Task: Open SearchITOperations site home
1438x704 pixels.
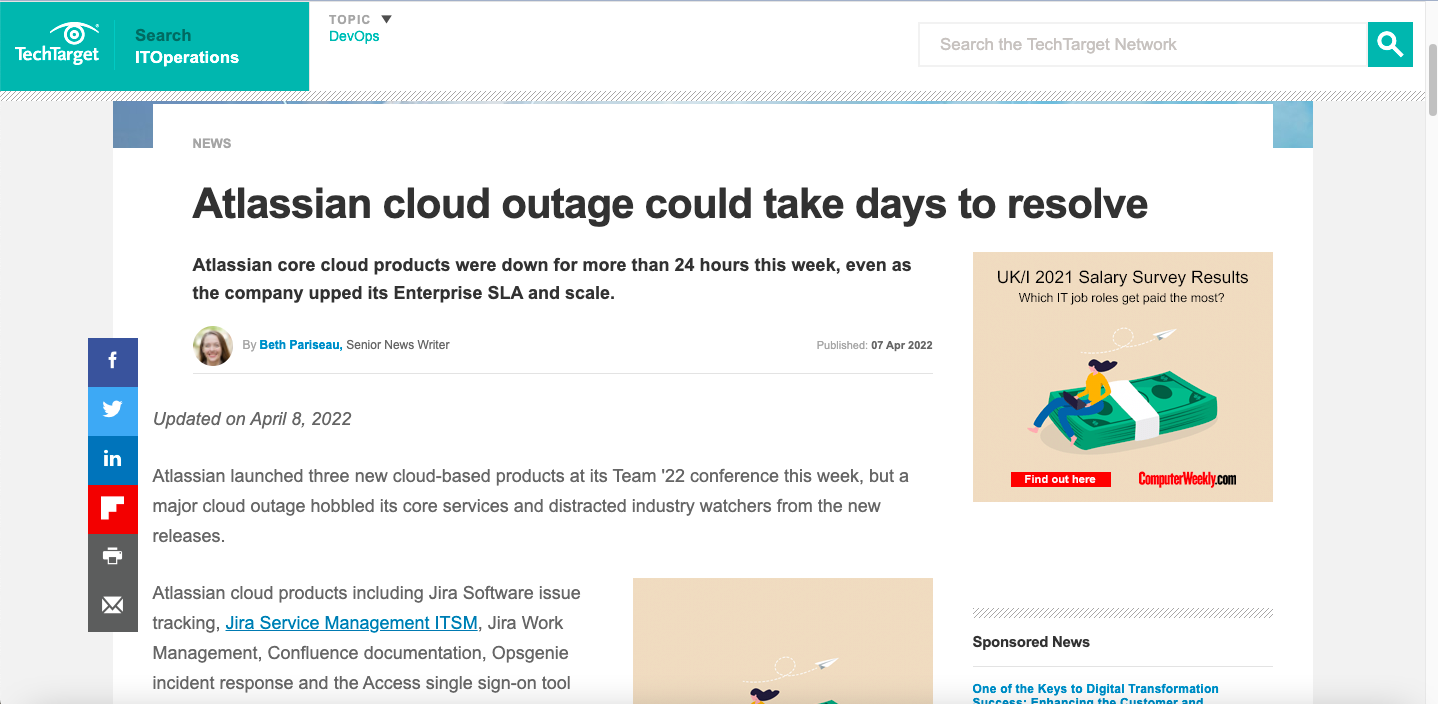Action: 187,46
